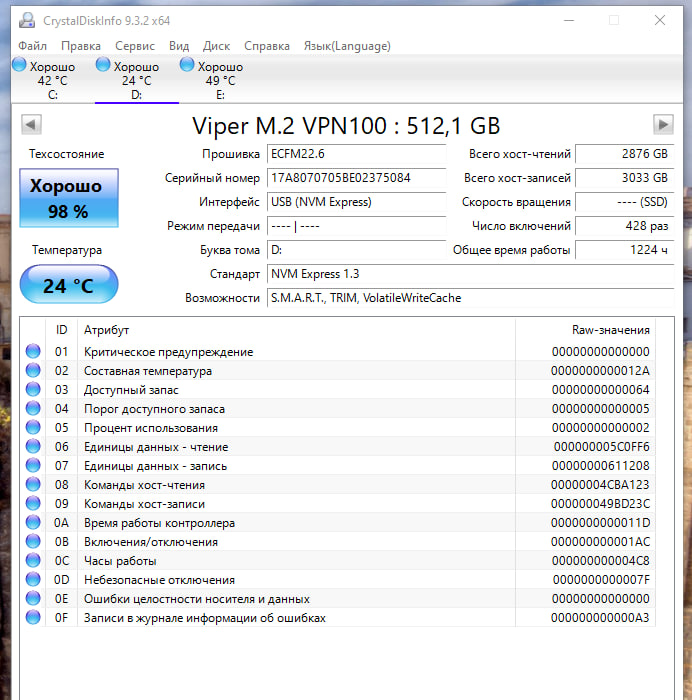
Task: Minimize the CrystalDiskInfo window
Action: (x=569, y=21)
